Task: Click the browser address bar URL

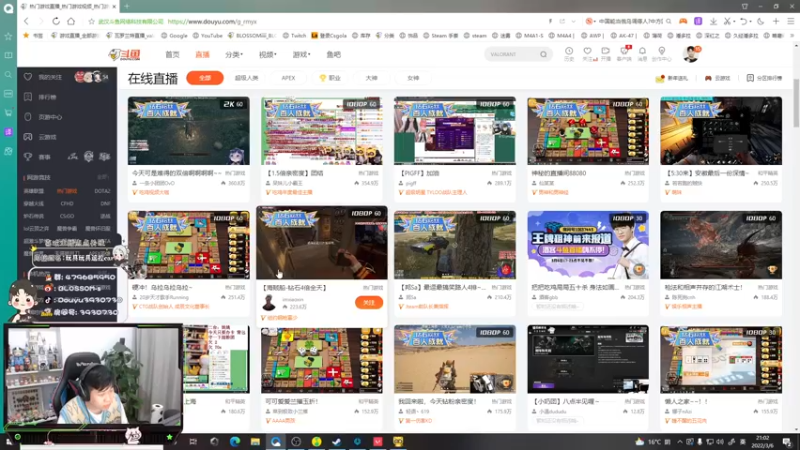Action: [212, 21]
